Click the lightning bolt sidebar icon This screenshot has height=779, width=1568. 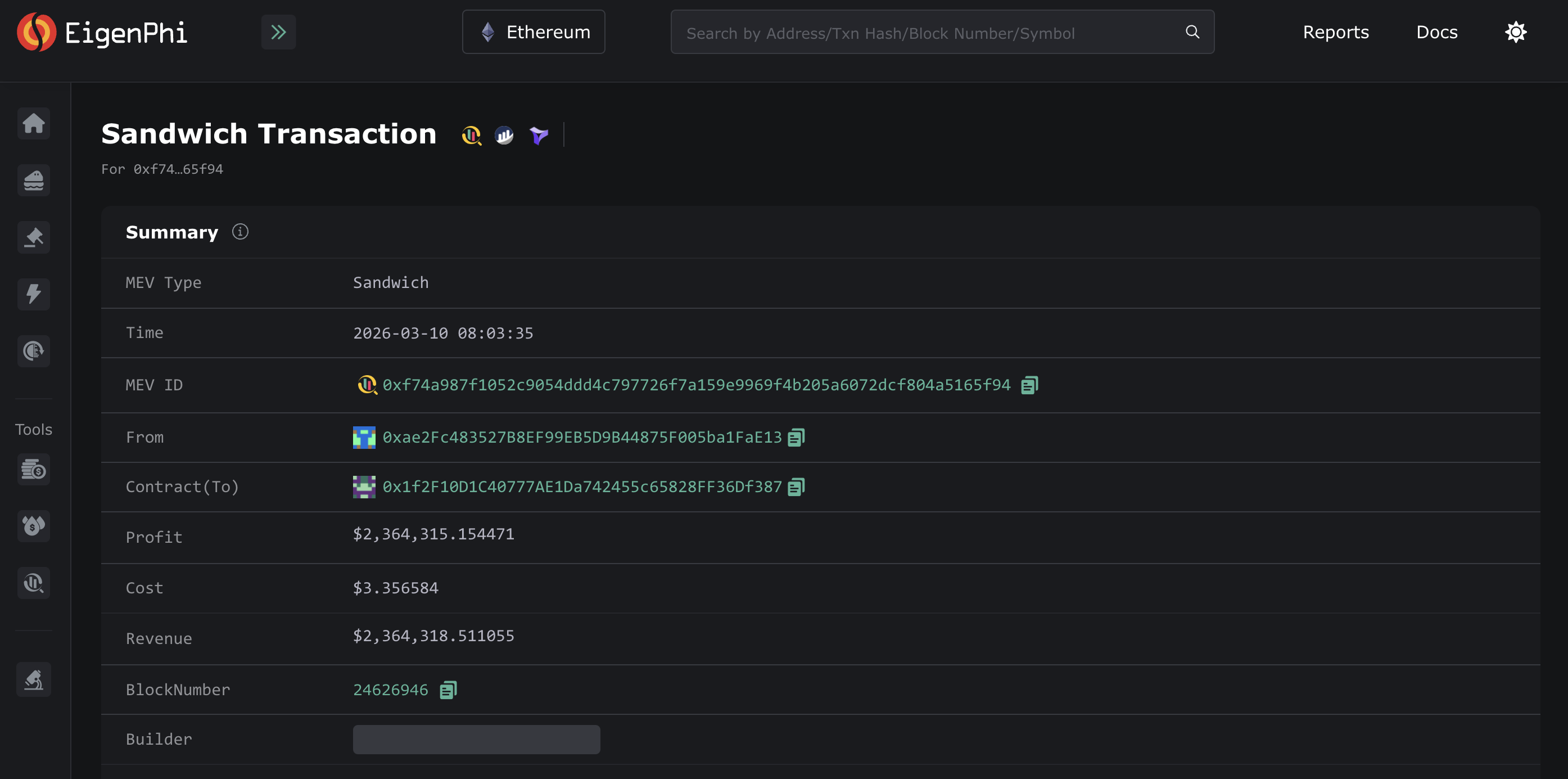34,294
